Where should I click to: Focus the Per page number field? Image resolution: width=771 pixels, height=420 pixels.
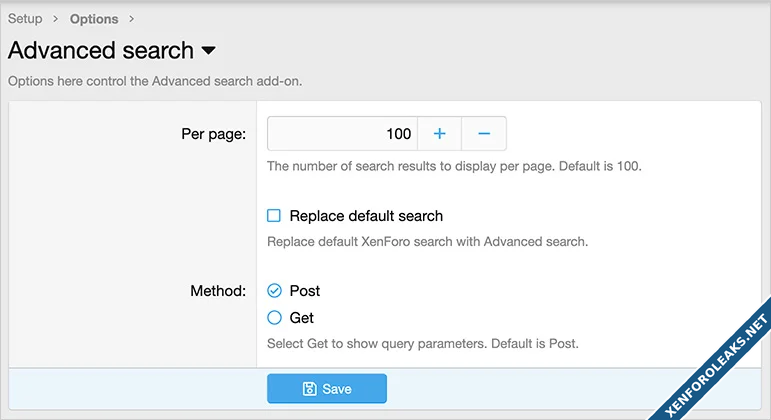(342, 133)
